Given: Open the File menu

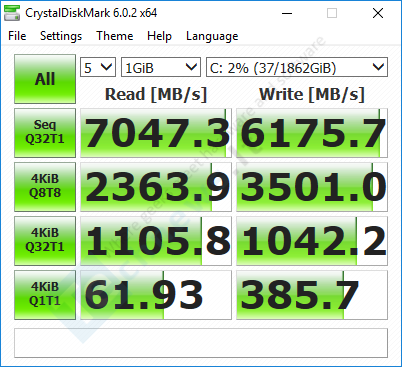Looking at the screenshot, I should (x=17, y=36).
